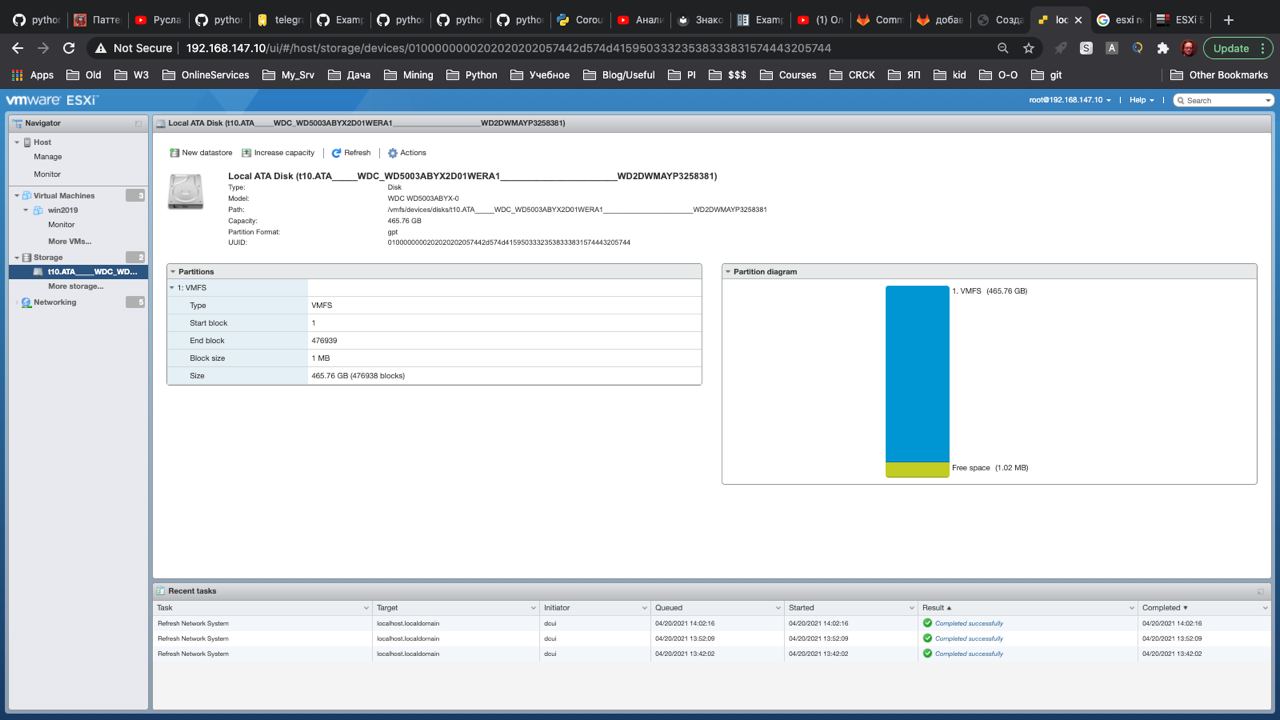Click the VMware ESXi logo

tap(51, 100)
